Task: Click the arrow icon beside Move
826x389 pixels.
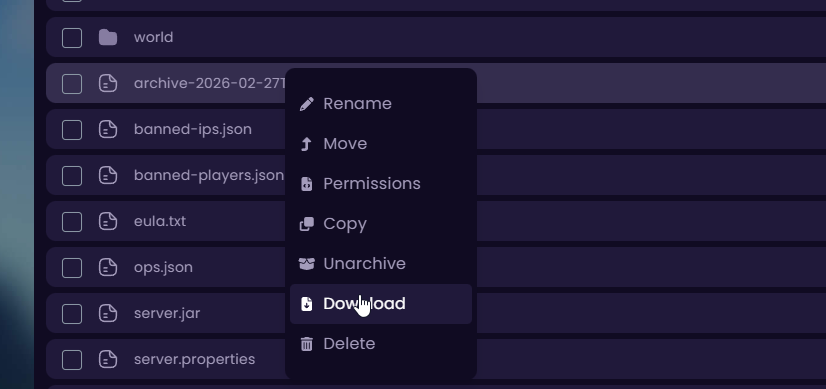Action: (x=307, y=144)
